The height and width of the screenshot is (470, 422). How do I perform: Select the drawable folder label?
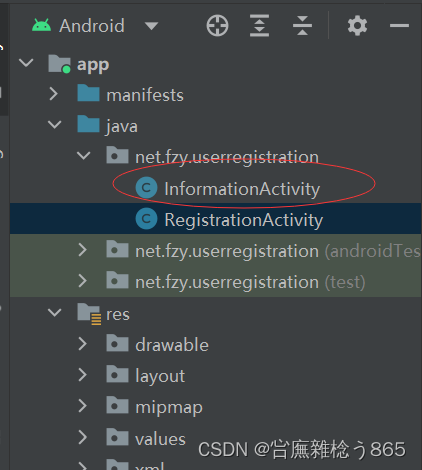[x=172, y=345]
